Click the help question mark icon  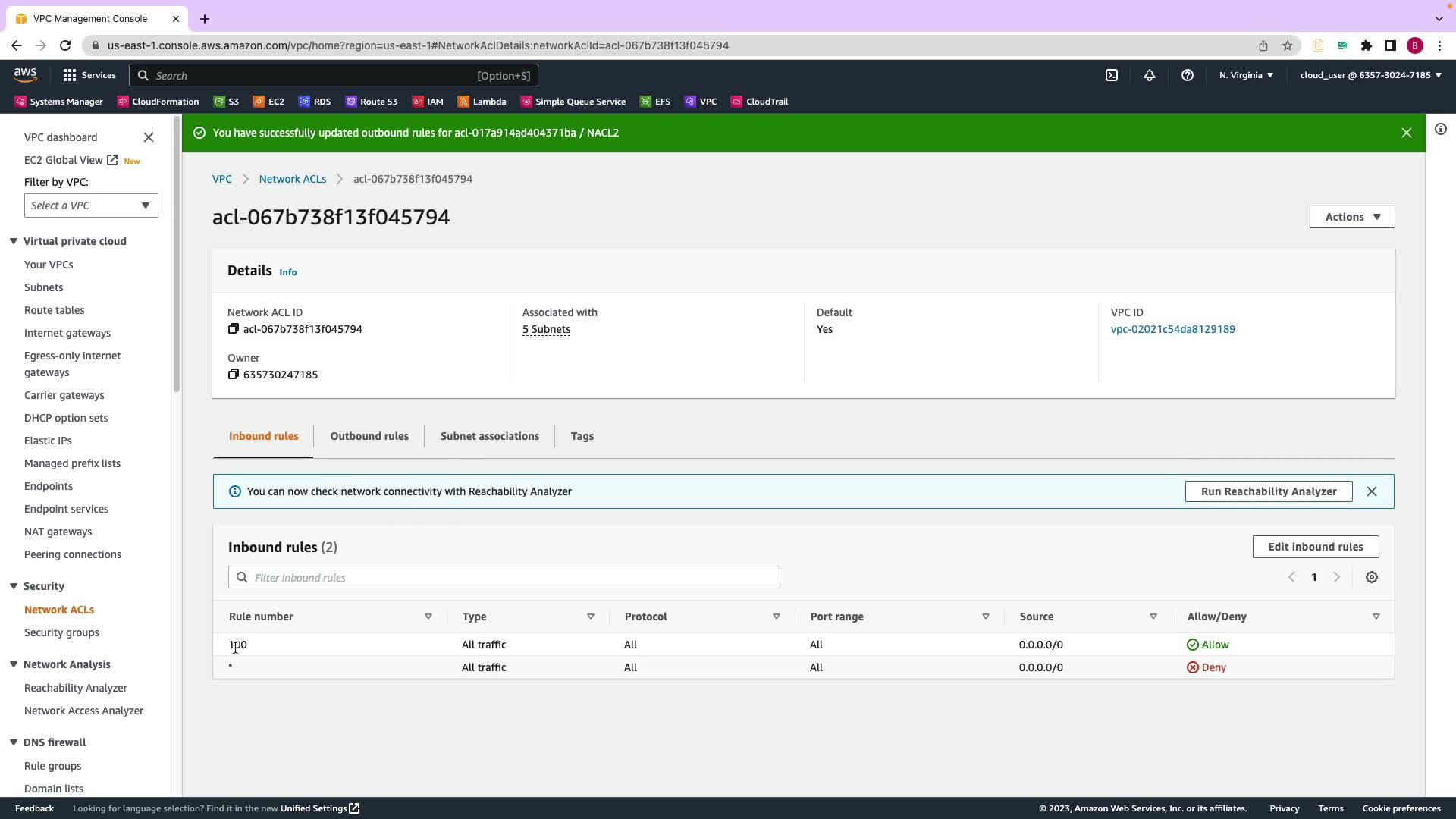coord(1188,75)
